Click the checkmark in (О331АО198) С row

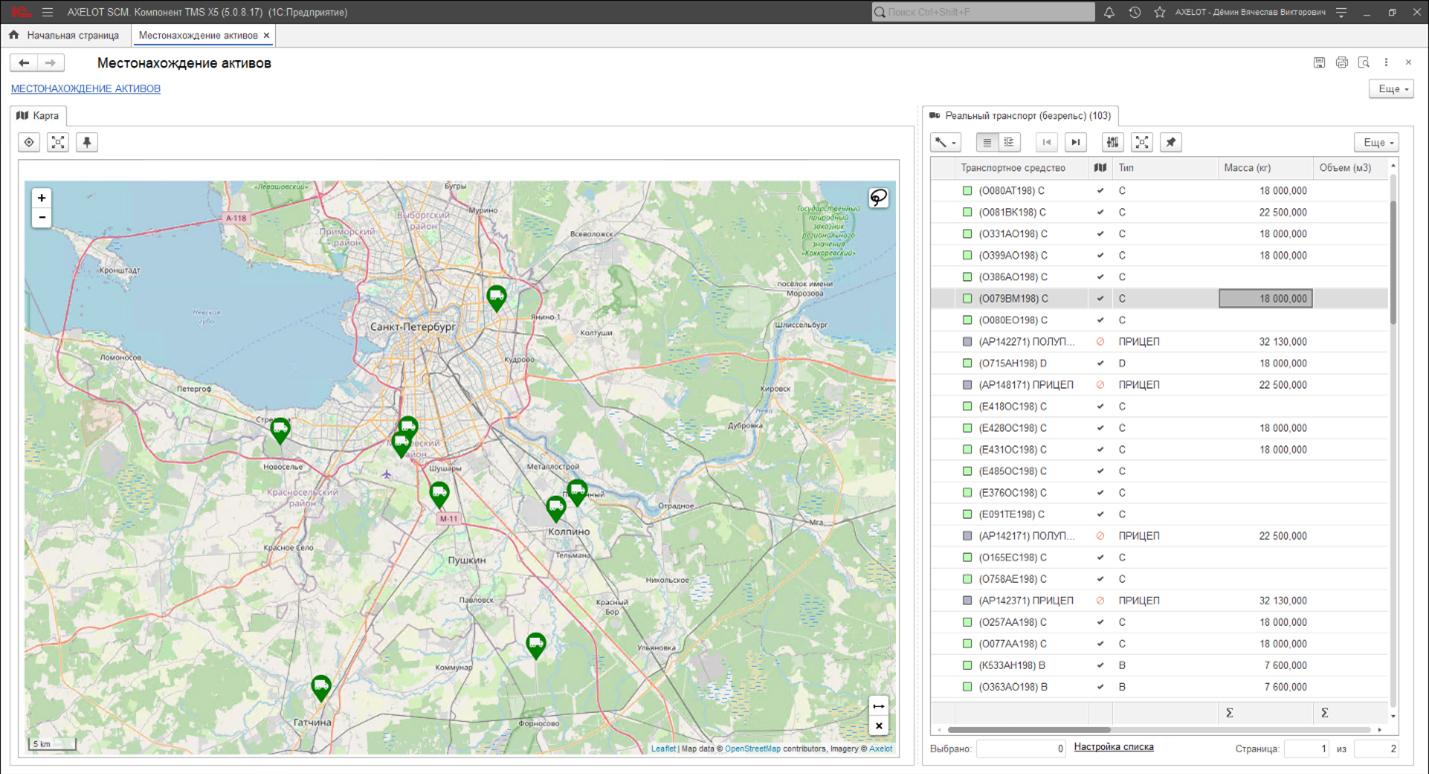pos(1100,233)
